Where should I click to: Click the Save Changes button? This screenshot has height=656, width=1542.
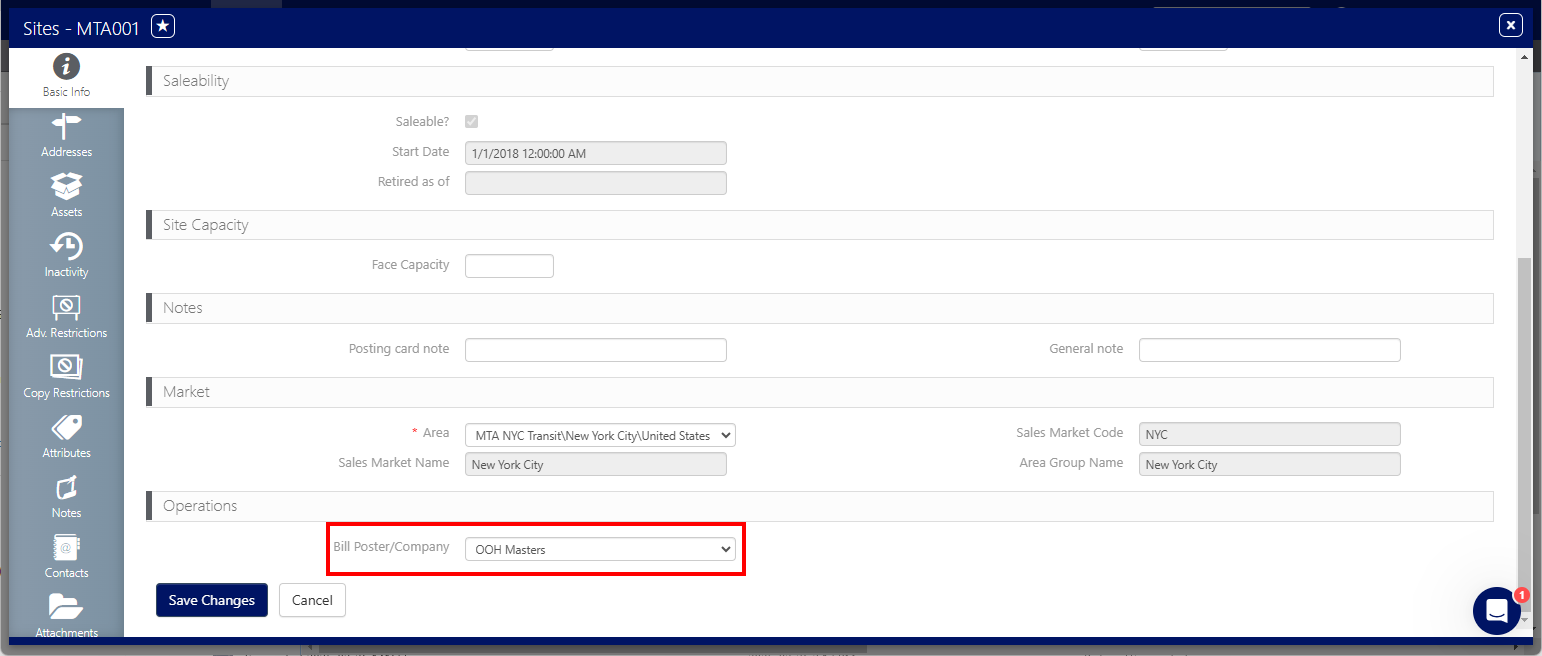pos(212,600)
